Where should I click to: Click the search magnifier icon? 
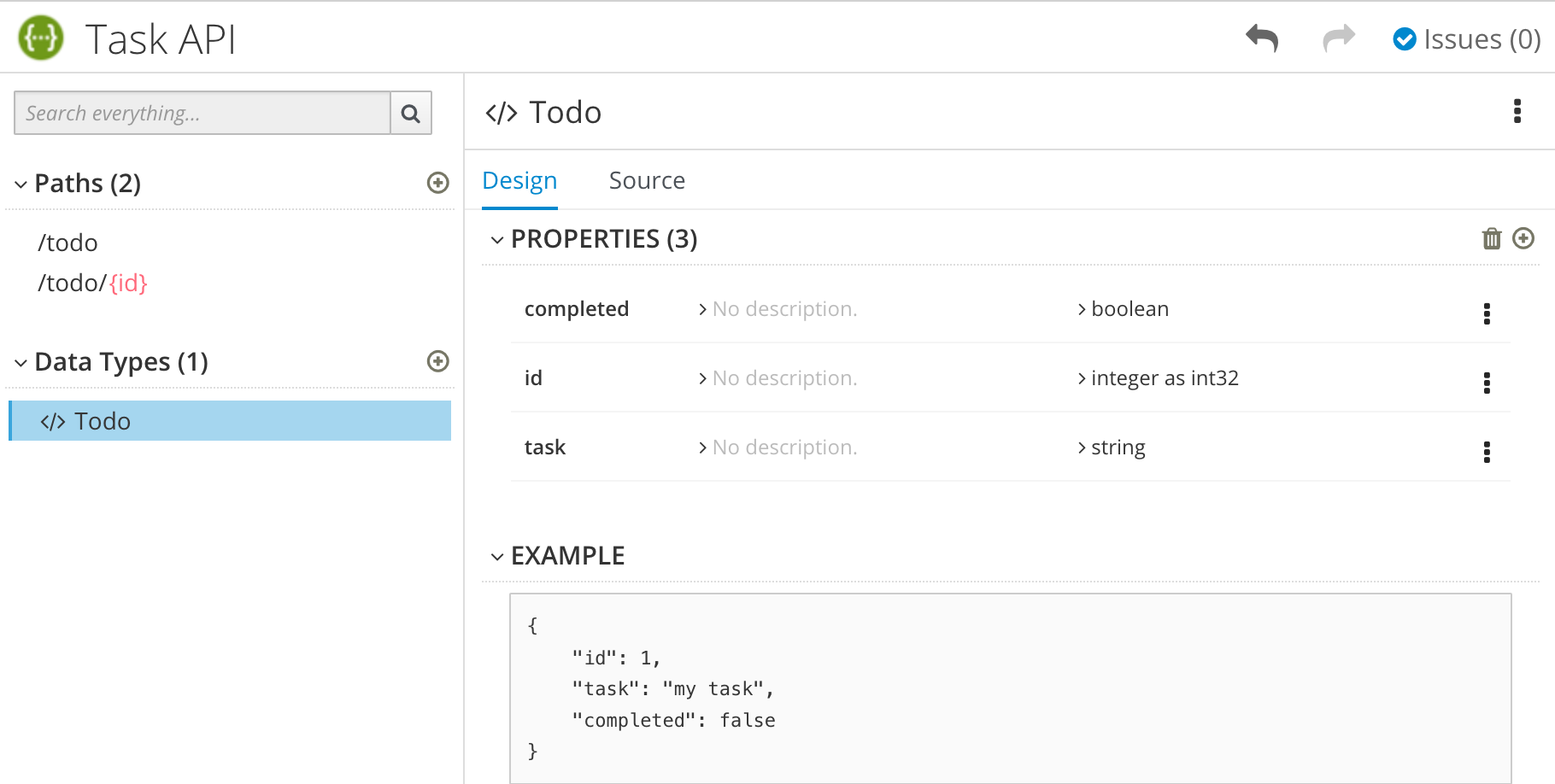[411, 113]
